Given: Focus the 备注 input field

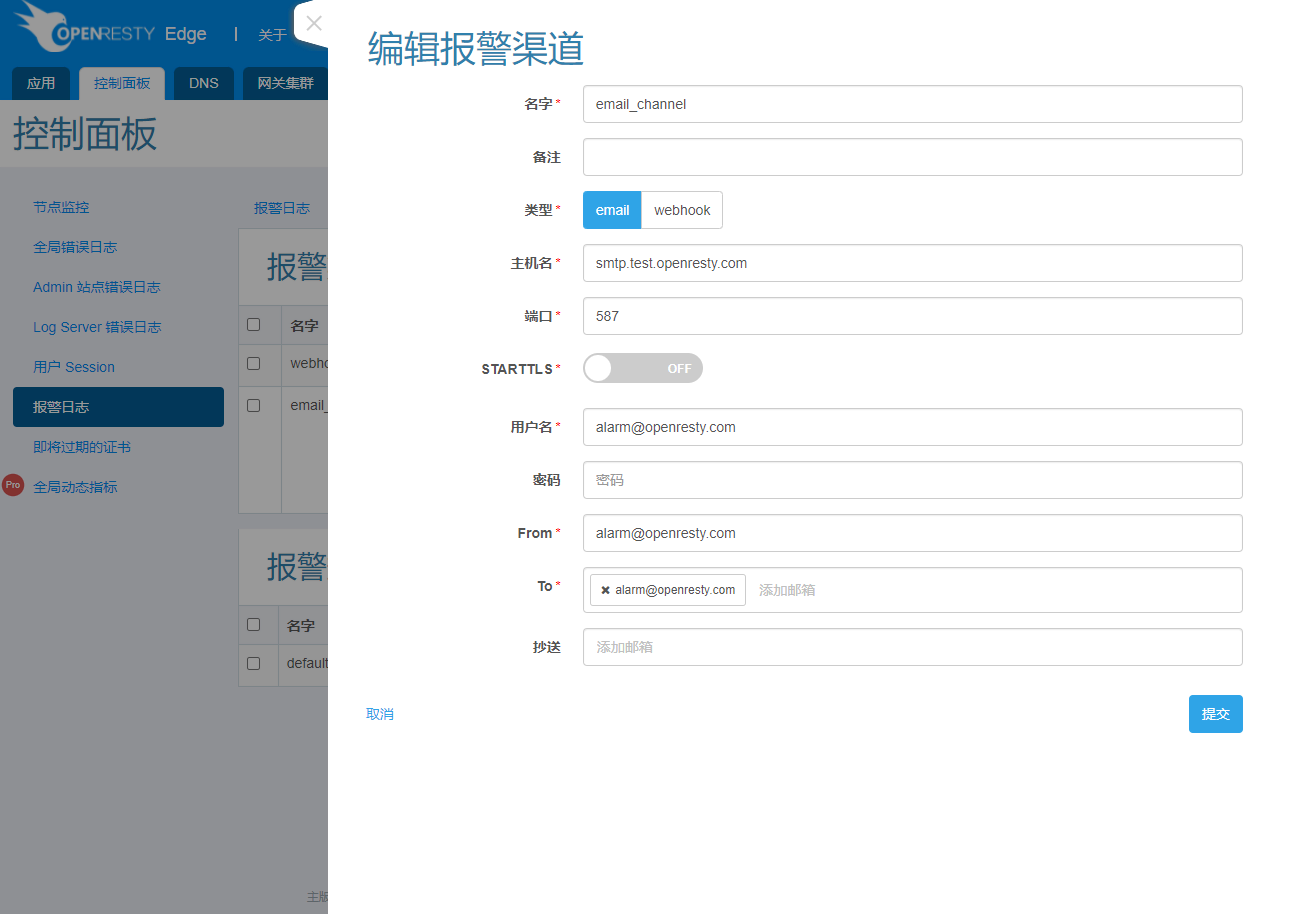Looking at the screenshot, I should point(912,157).
